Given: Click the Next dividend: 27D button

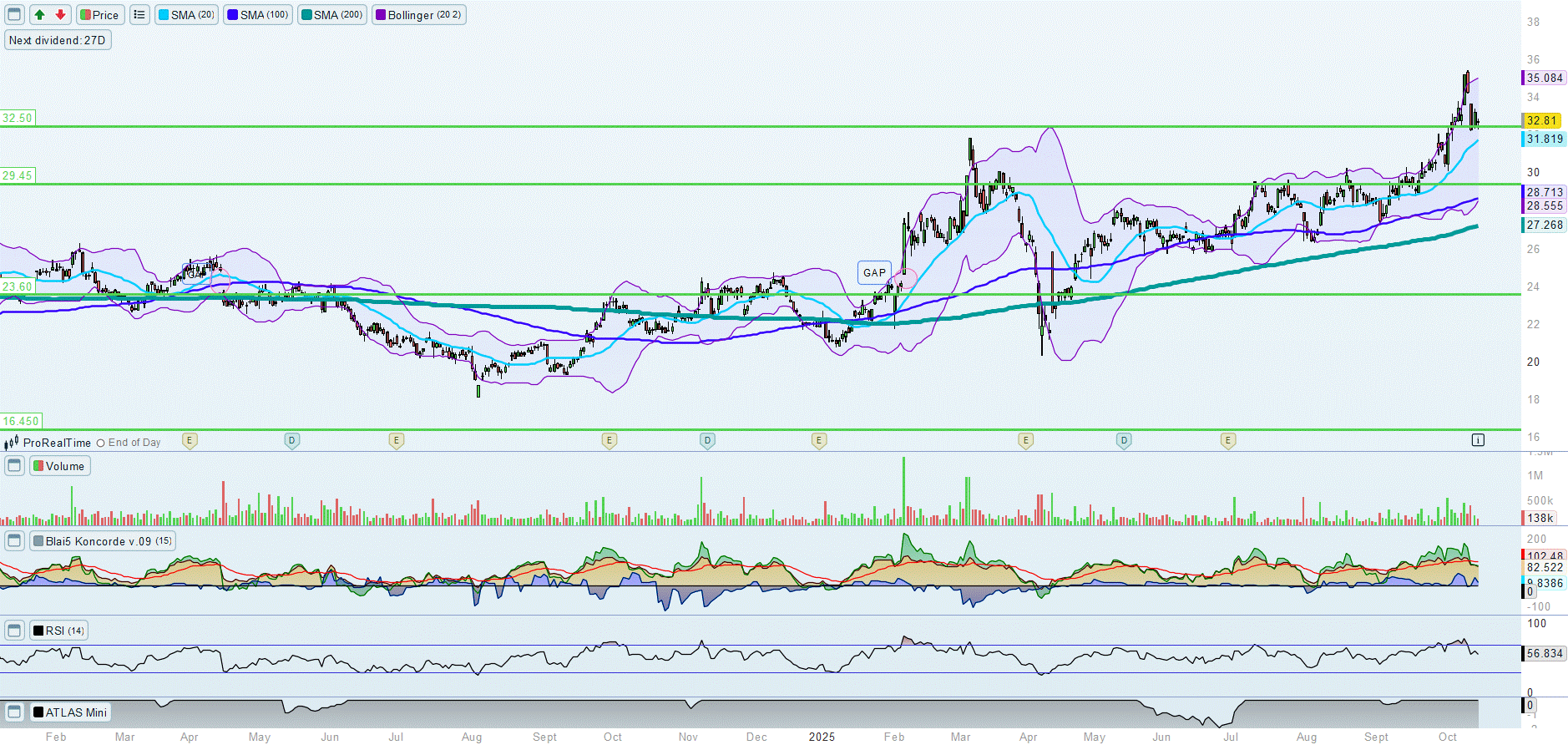Looking at the screenshot, I should click(58, 40).
